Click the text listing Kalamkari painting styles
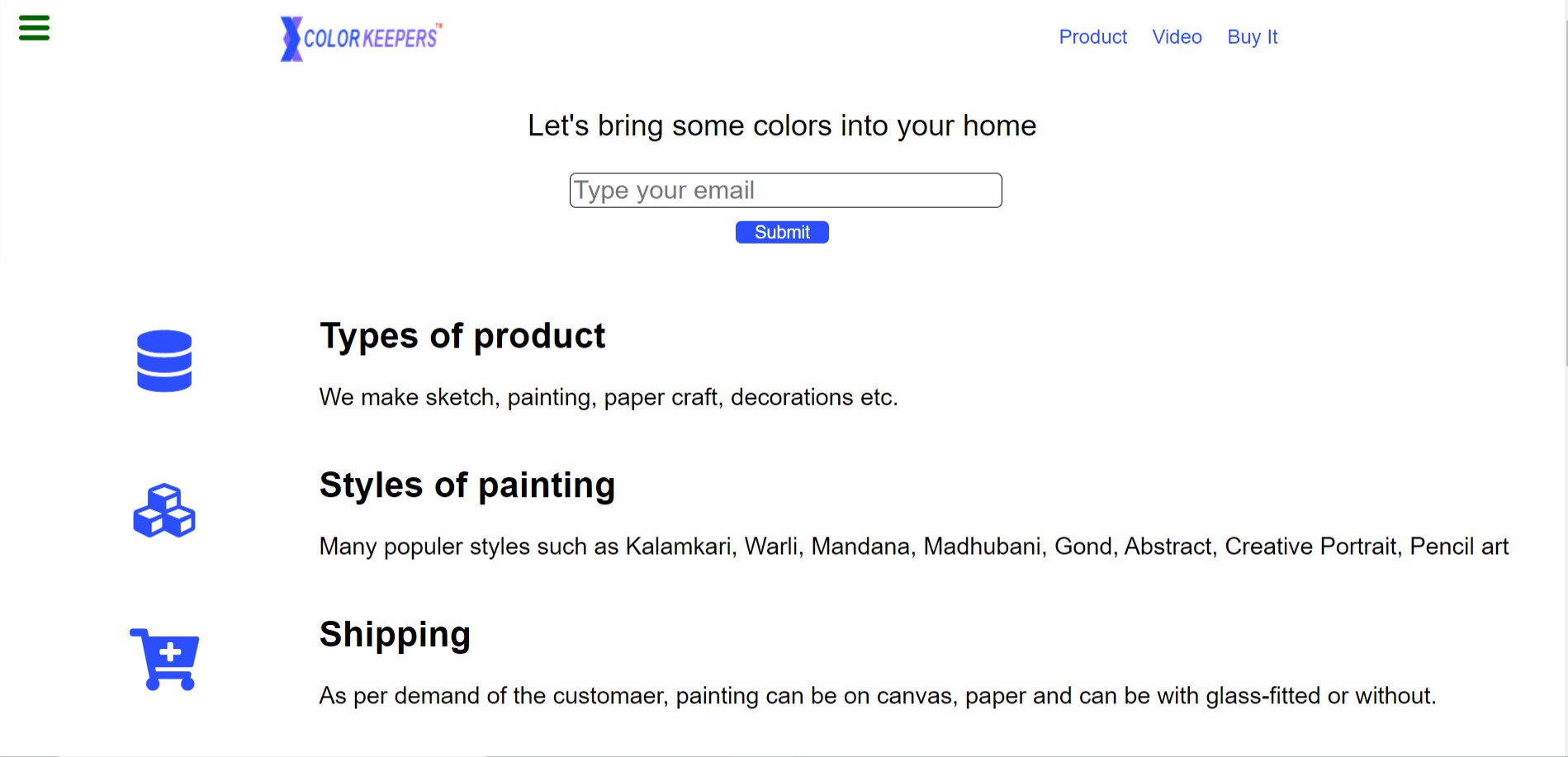The width and height of the screenshot is (1568, 757). click(x=913, y=546)
